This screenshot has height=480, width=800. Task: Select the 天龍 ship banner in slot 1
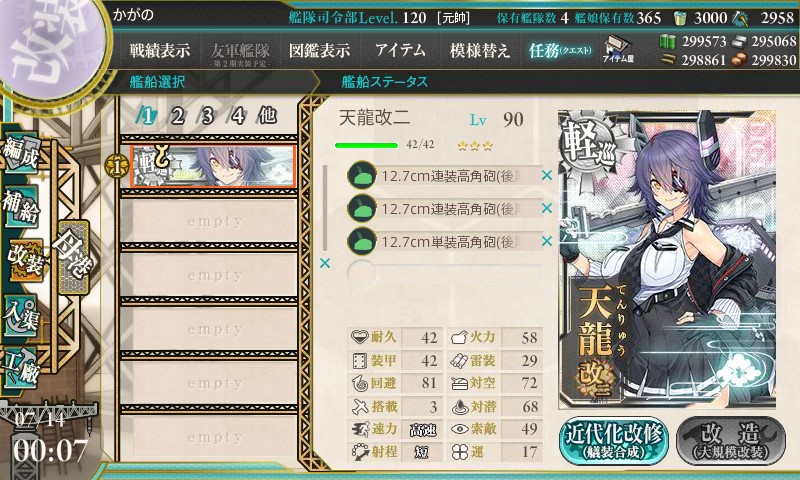213,166
